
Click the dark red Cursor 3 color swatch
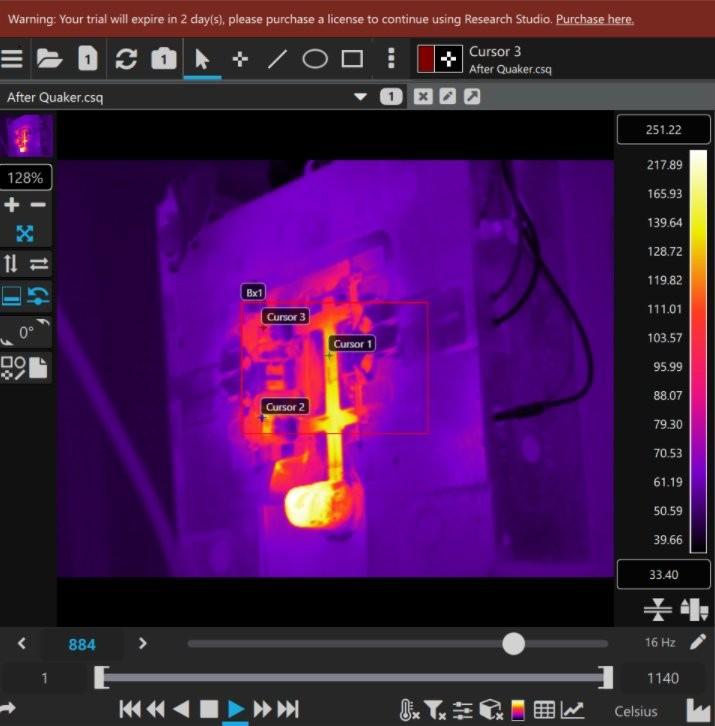coord(426,59)
